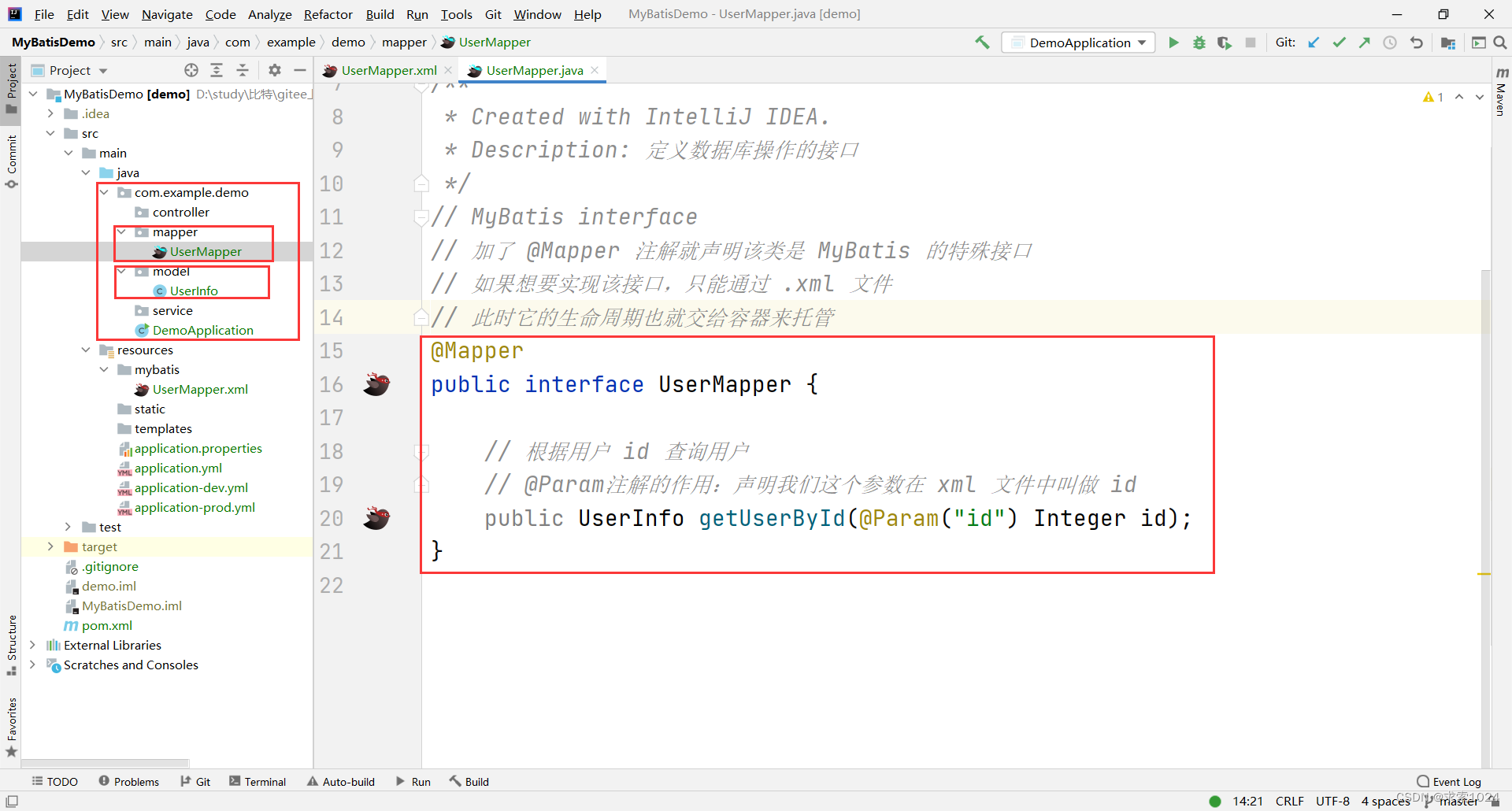The width and height of the screenshot is (1512, 811).
Task: Open the Auto-build tool window
Action: (341, 781)
